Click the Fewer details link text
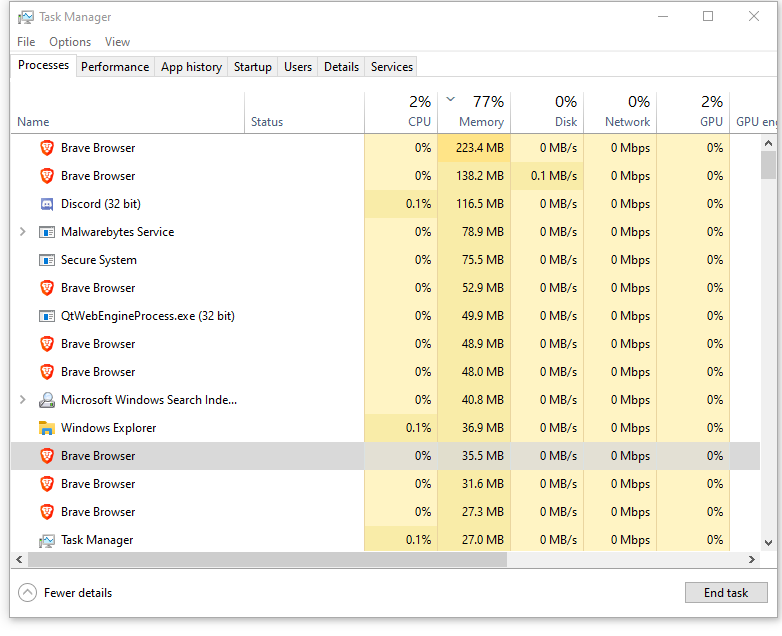The height and width of the screenshot is (636, 782). pyautogui.click(x=78, y=593)
